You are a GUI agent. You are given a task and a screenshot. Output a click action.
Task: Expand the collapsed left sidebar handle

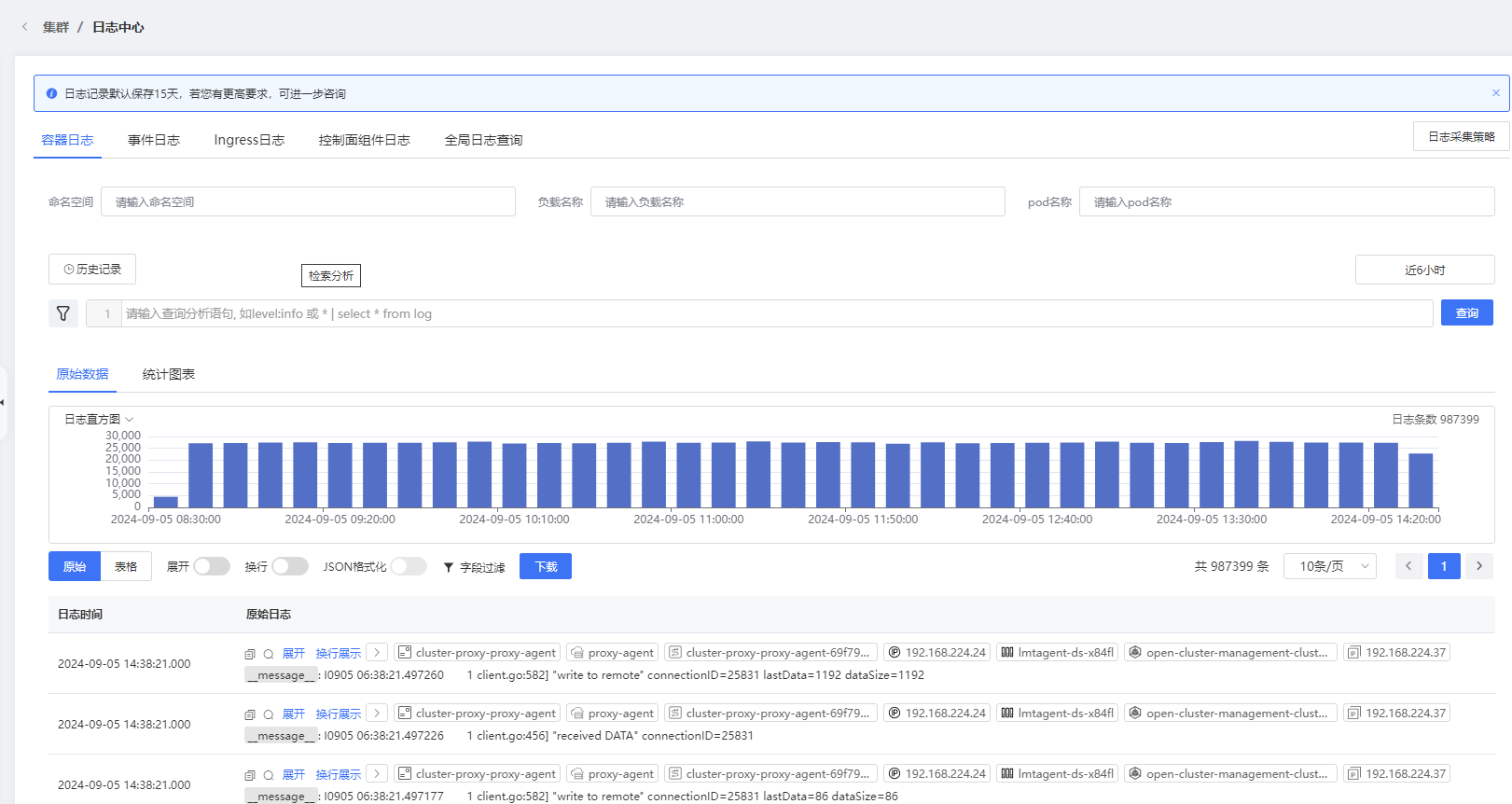click(3, 403)
